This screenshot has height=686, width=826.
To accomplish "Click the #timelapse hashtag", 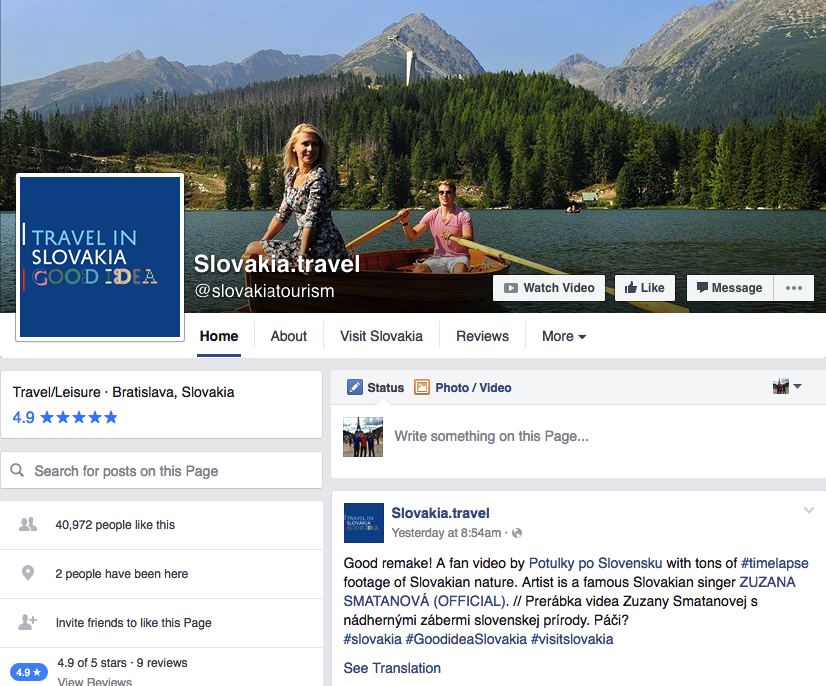I will pyautogui.click(x=774, y=563).
